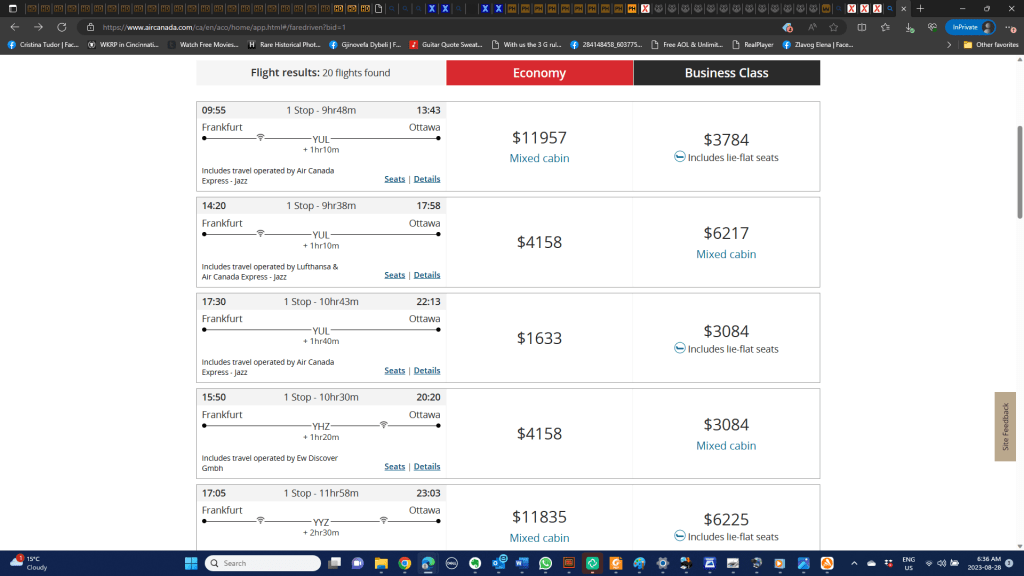Screen dimensions: 1024x576
Task: Open a new browser tab with plus icon
Action: 920,8
